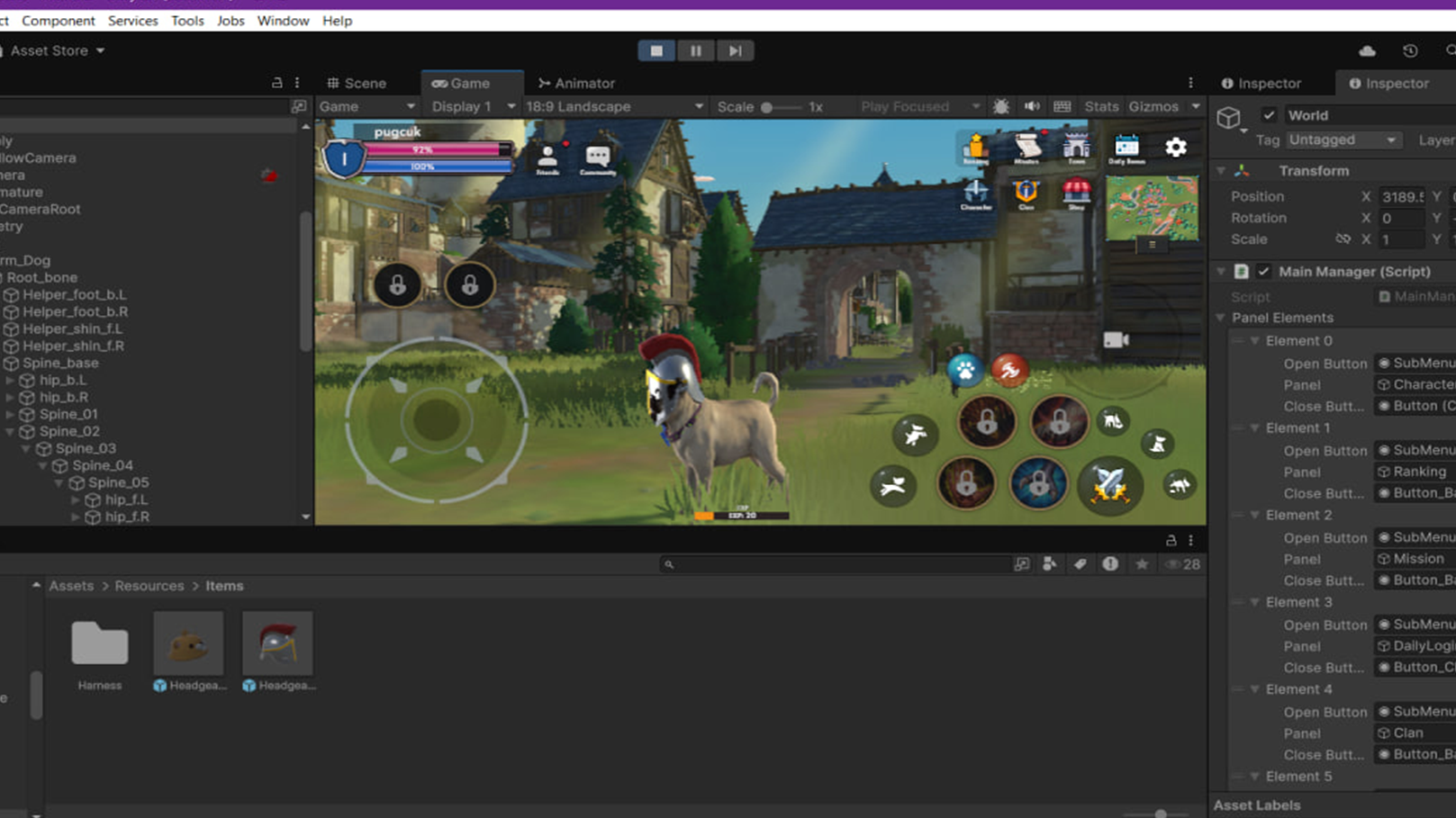
Task: Toggle the keyboard shortcuts icon in Game toolbar
Action: 1063,106
